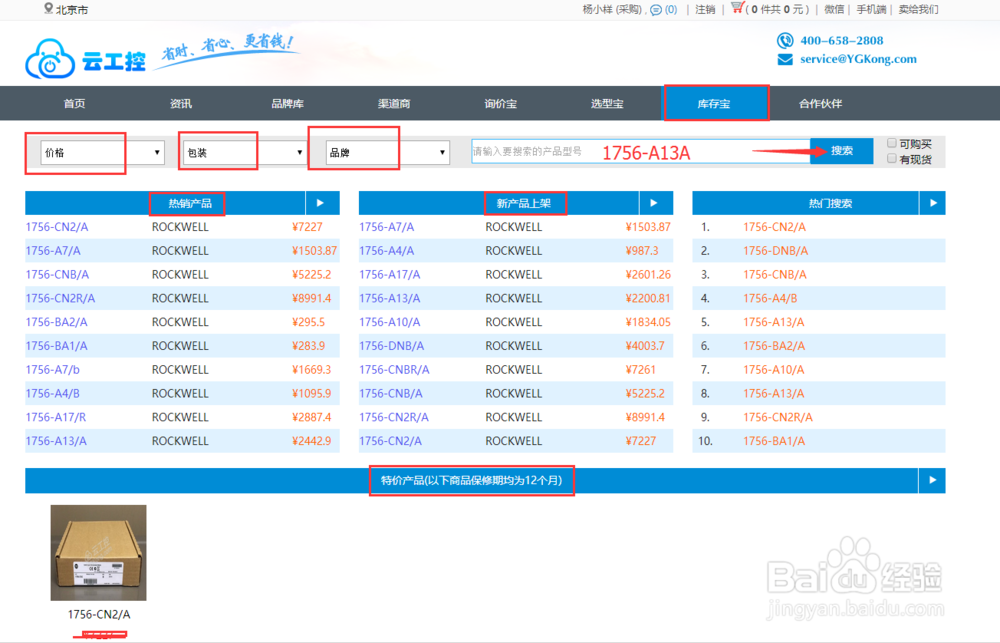Click hot search item 2 1756-DNB/A

coord(776,251)
